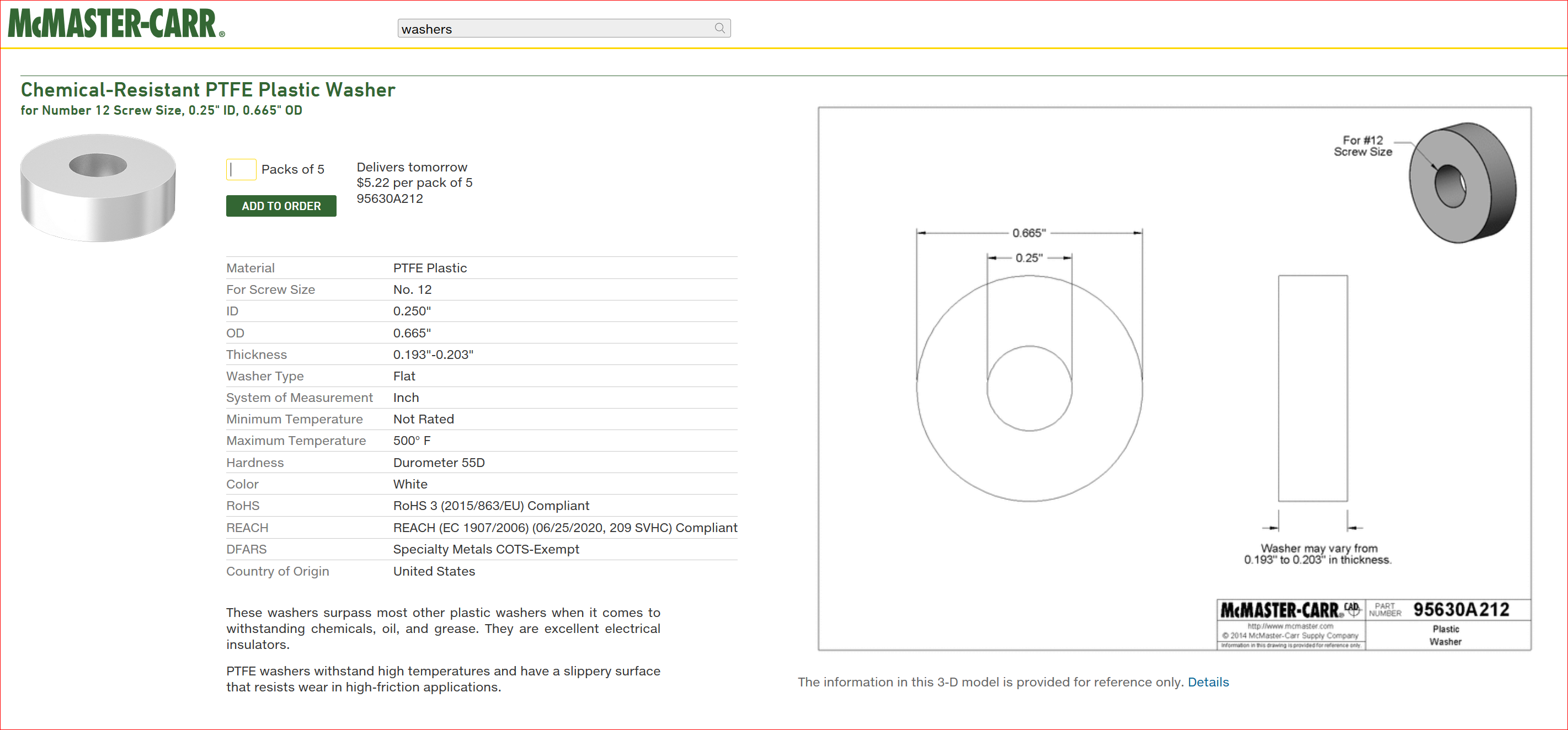Click the 0.25" dimension label in drawing
This screenshot has height=730, width=1568.
1029,258
